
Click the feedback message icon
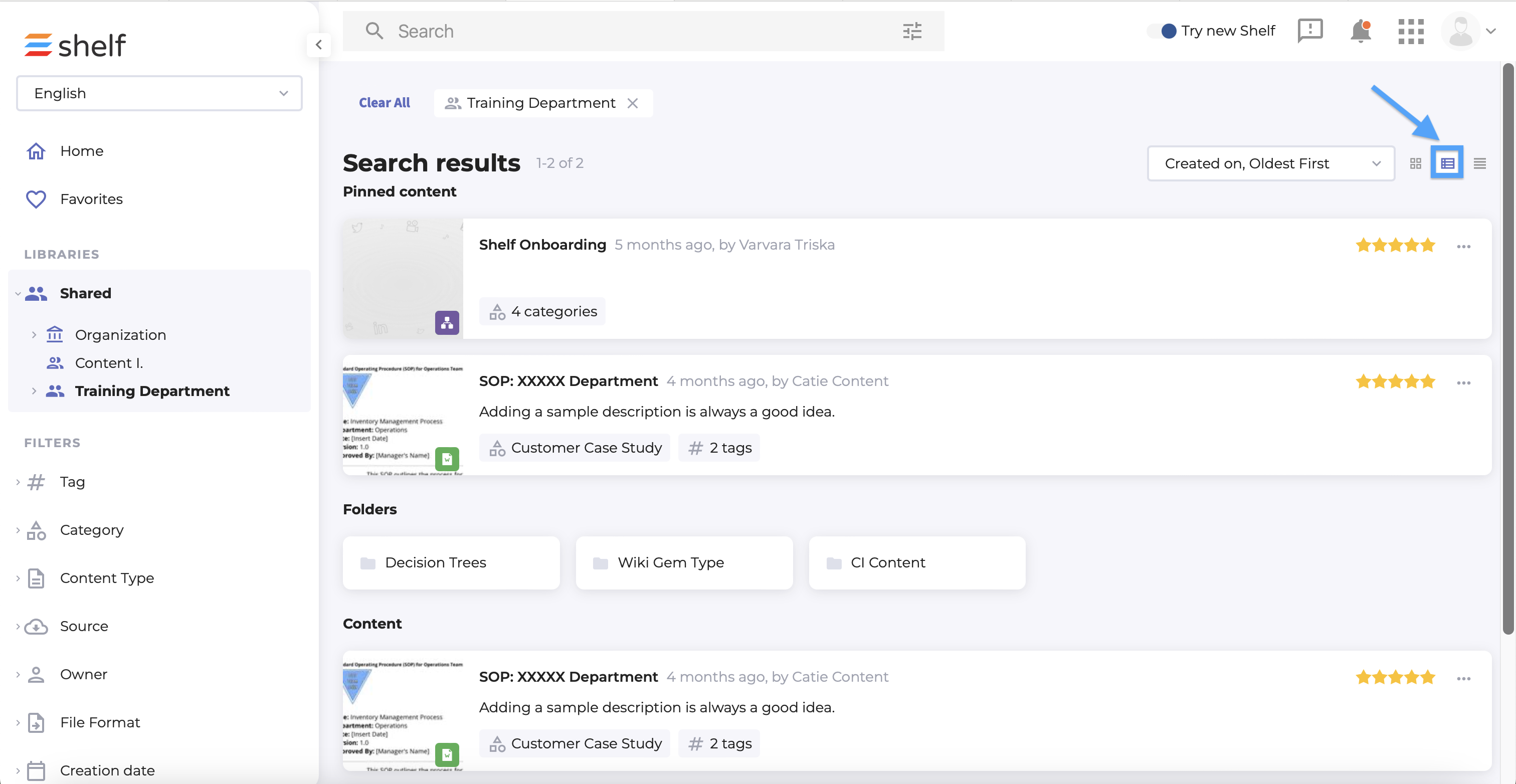tap(1310, 31)
